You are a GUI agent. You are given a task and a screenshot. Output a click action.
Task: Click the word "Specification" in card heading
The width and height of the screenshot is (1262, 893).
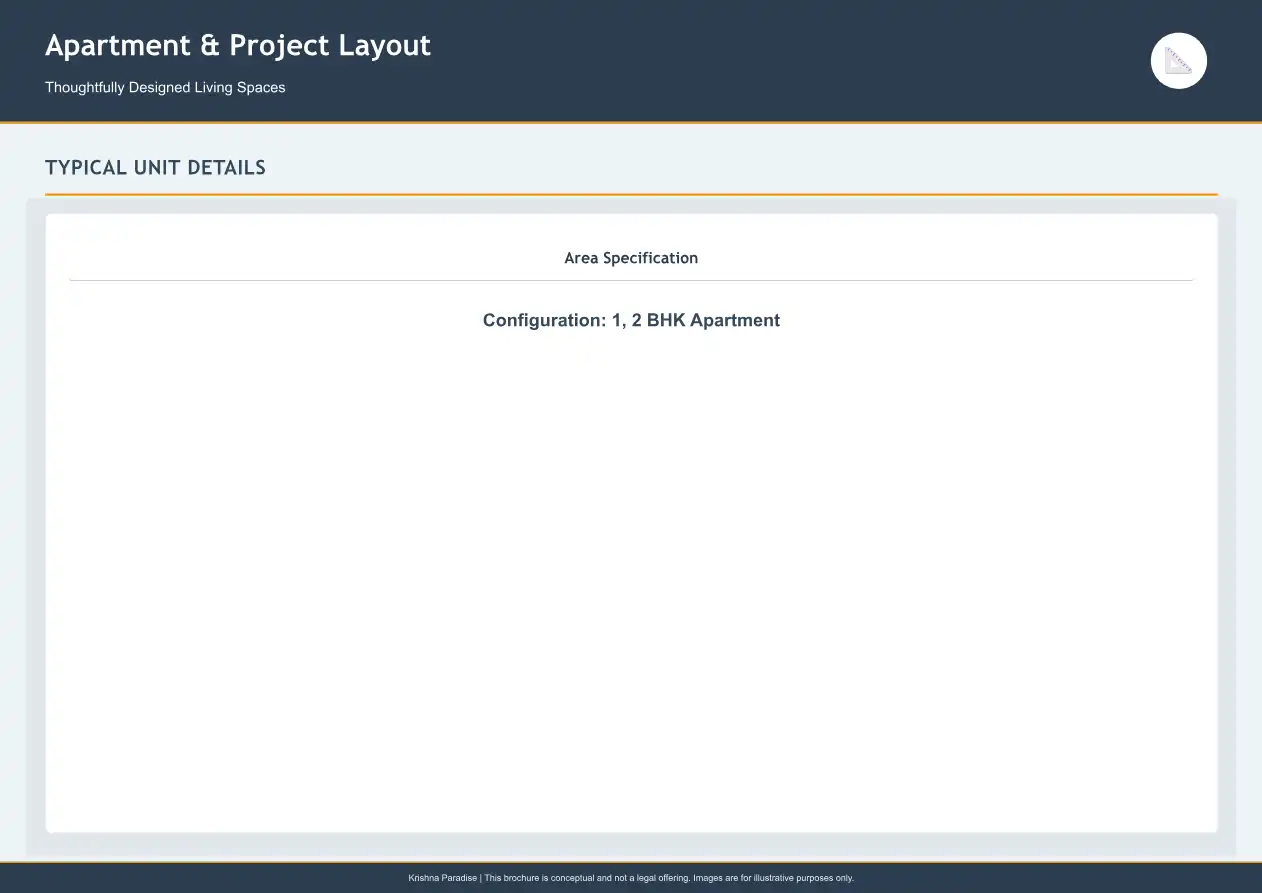[x=650, y=258]
